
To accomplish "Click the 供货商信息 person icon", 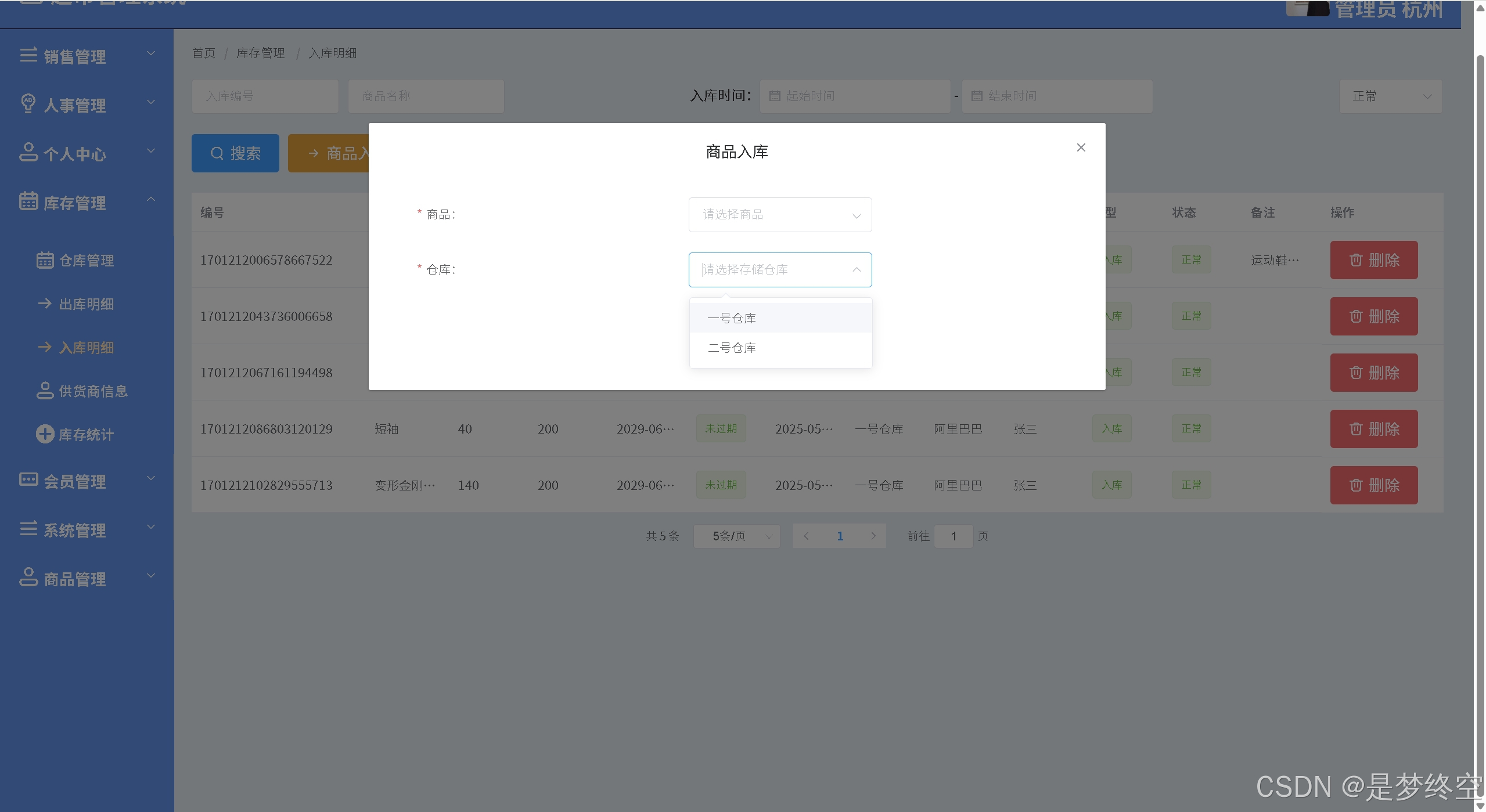I will [x=45, y=391].
